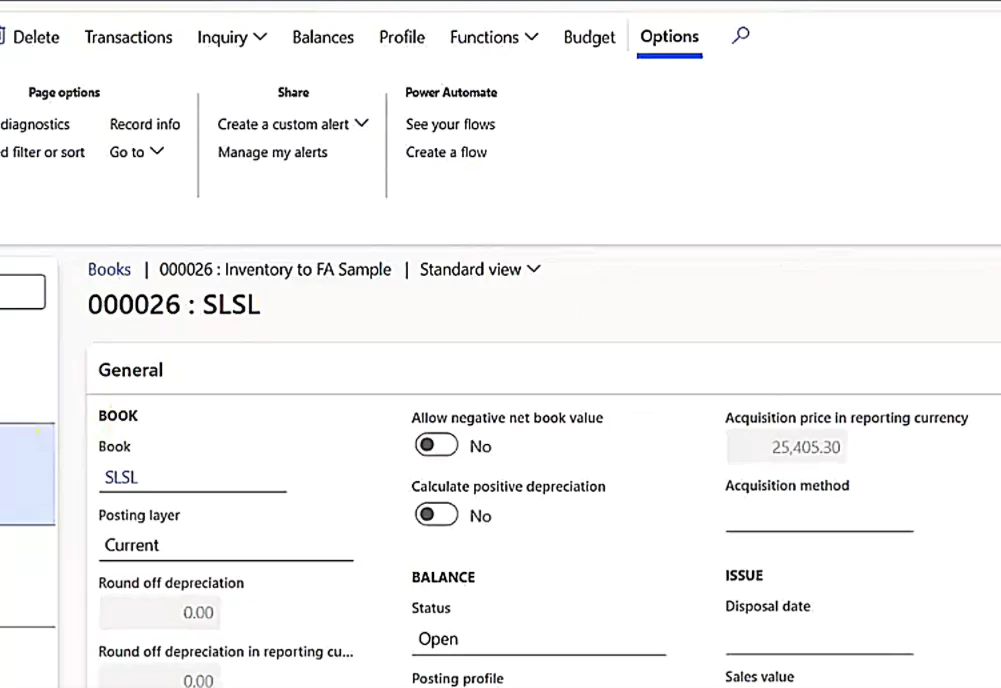Click See your flows

[450, 124]
